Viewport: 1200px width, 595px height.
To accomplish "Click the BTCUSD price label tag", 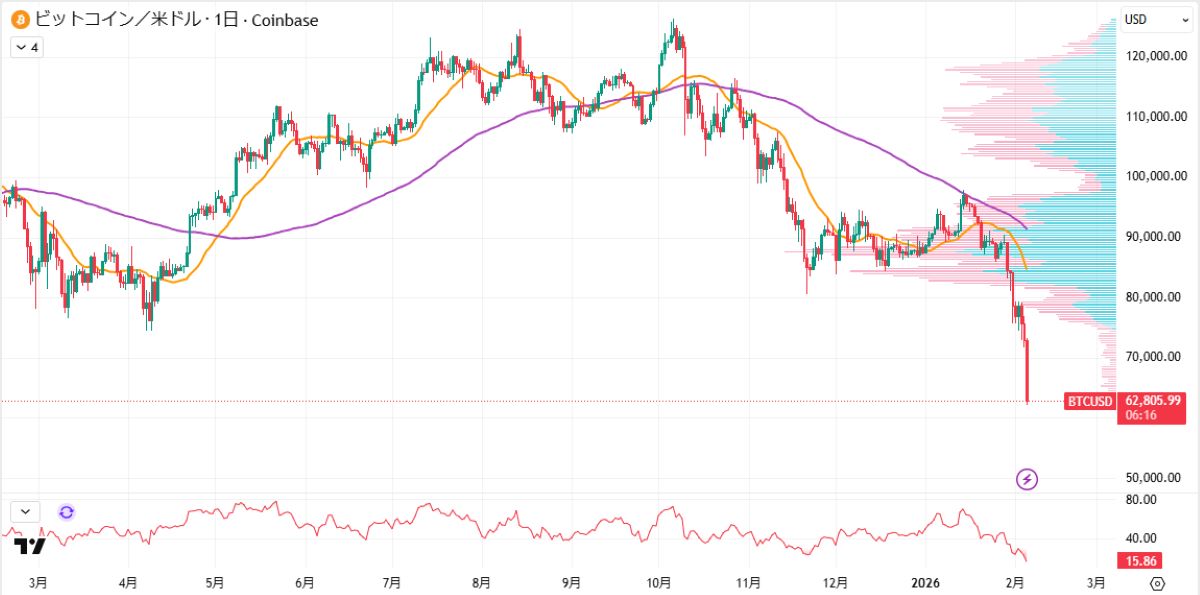I will point(1089,402).
